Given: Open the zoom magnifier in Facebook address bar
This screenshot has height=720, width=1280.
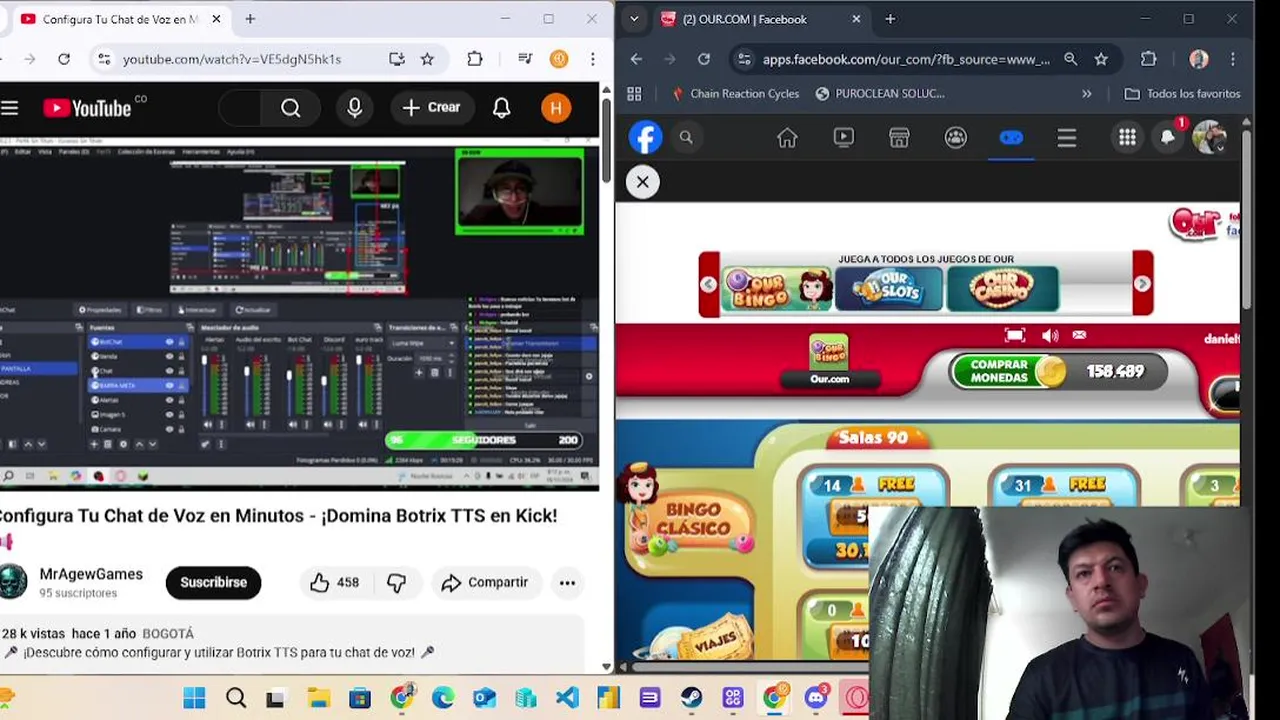Looking at the screenshot, I should point(1071,59).
